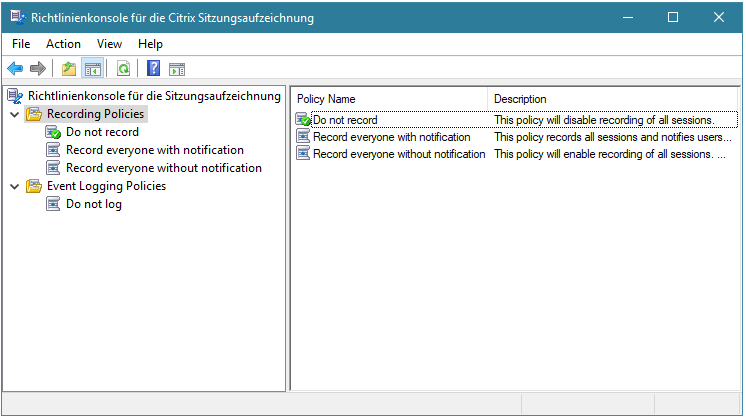Viewport: 746px width, 419px height.
Task: Open the File menu
Action: click(21, 44)
